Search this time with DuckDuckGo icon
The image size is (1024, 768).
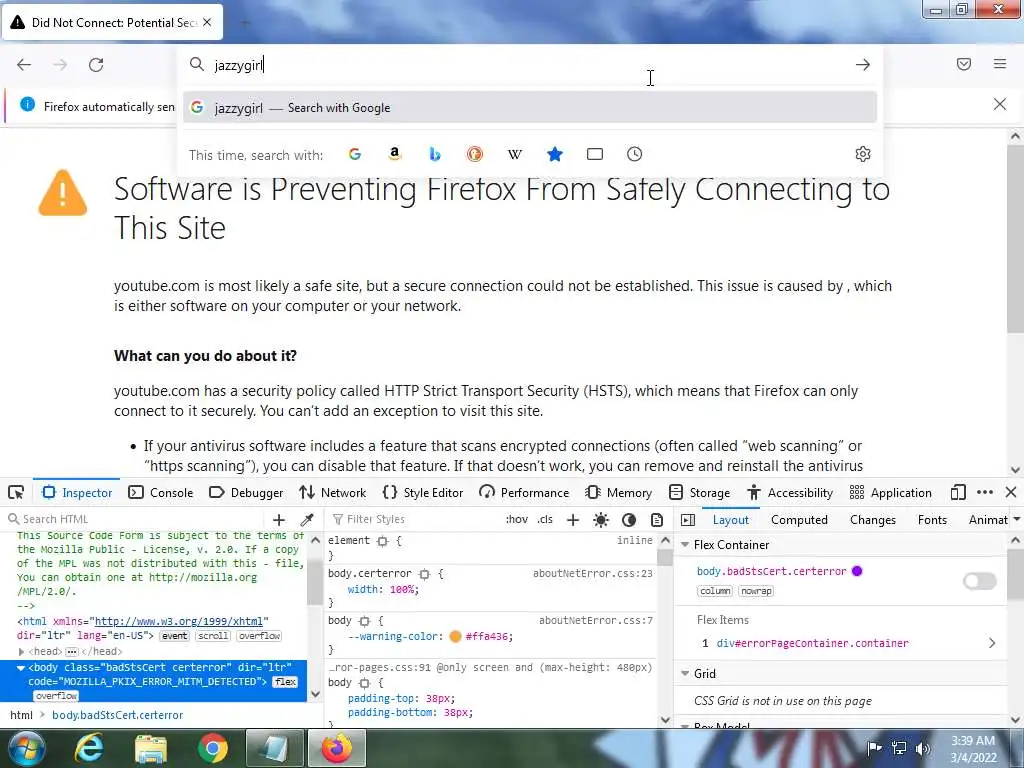click(475, 154)
